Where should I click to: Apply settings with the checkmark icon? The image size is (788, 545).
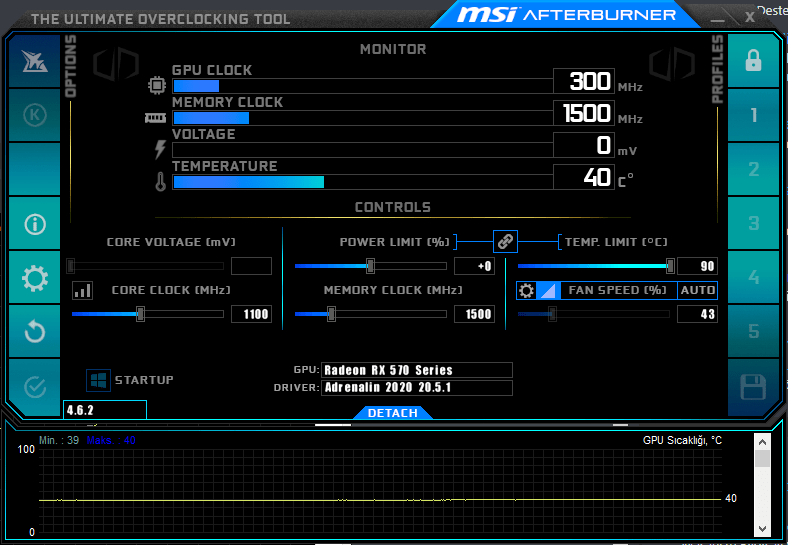click(34, 387)
